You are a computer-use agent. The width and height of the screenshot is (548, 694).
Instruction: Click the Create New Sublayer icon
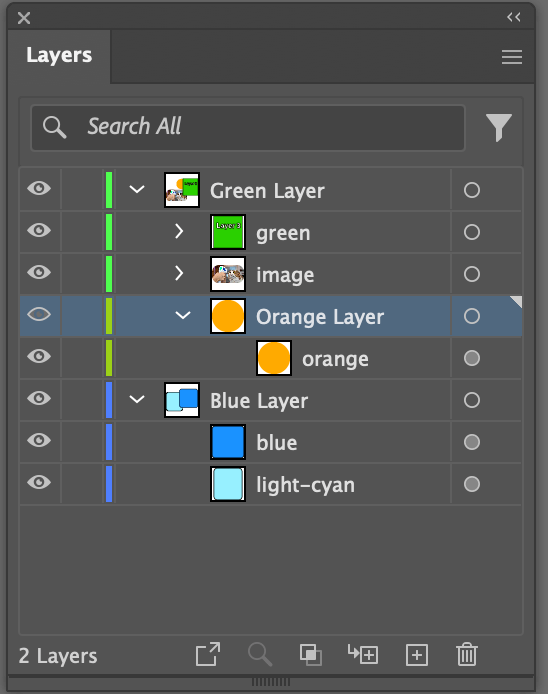pyautogui.click(x=363, y=655)
